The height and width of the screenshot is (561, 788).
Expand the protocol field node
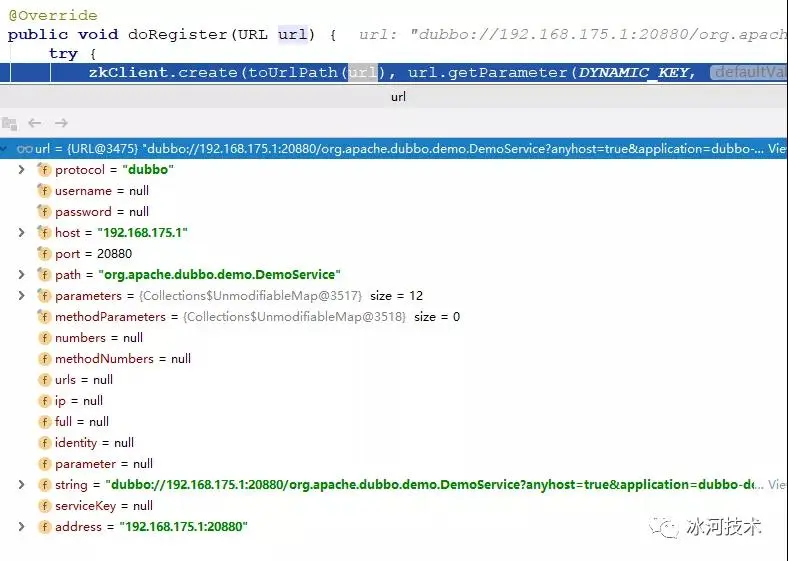pos(21,170)
